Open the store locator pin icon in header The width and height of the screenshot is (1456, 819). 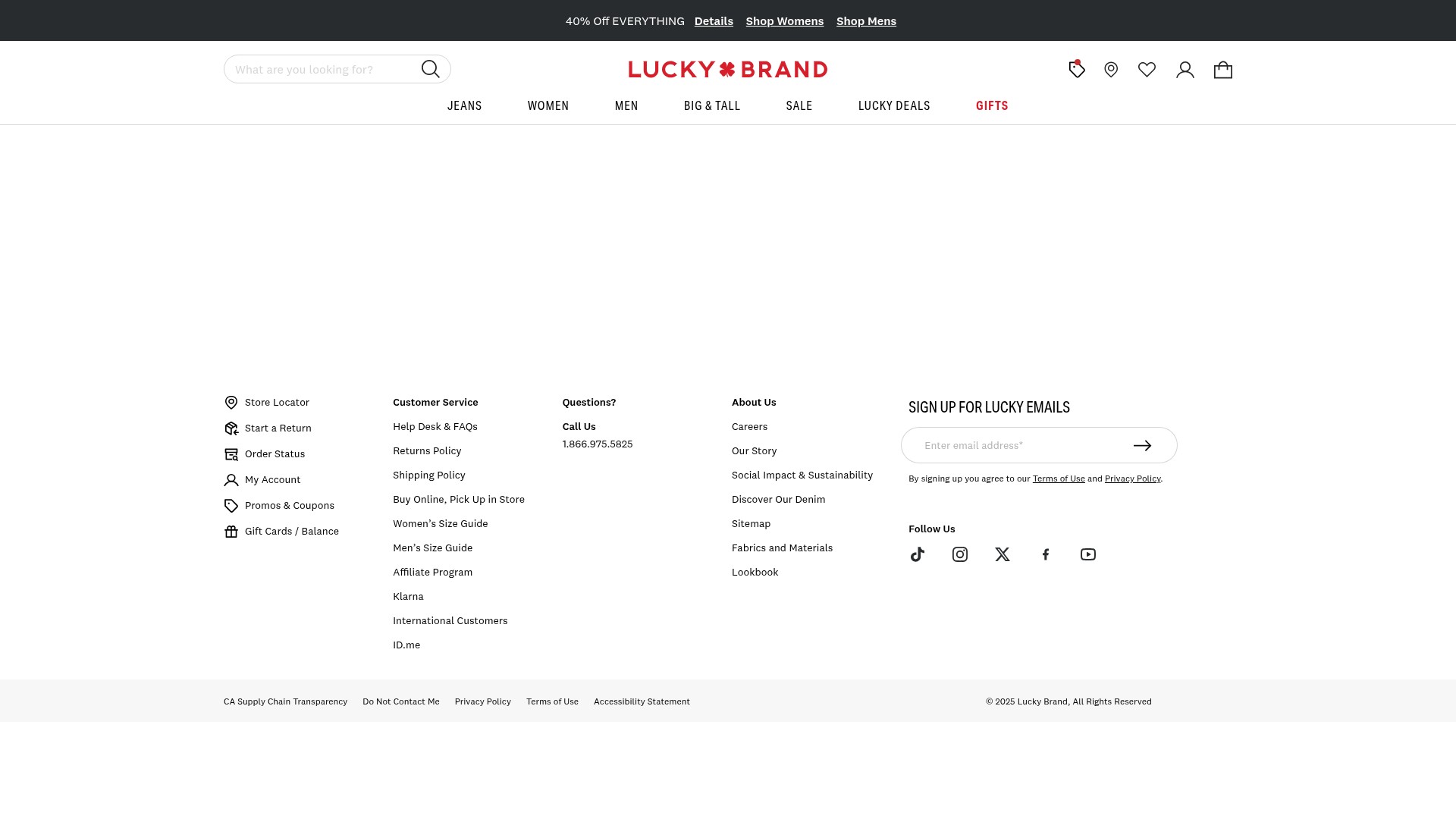coord(1111,70)
